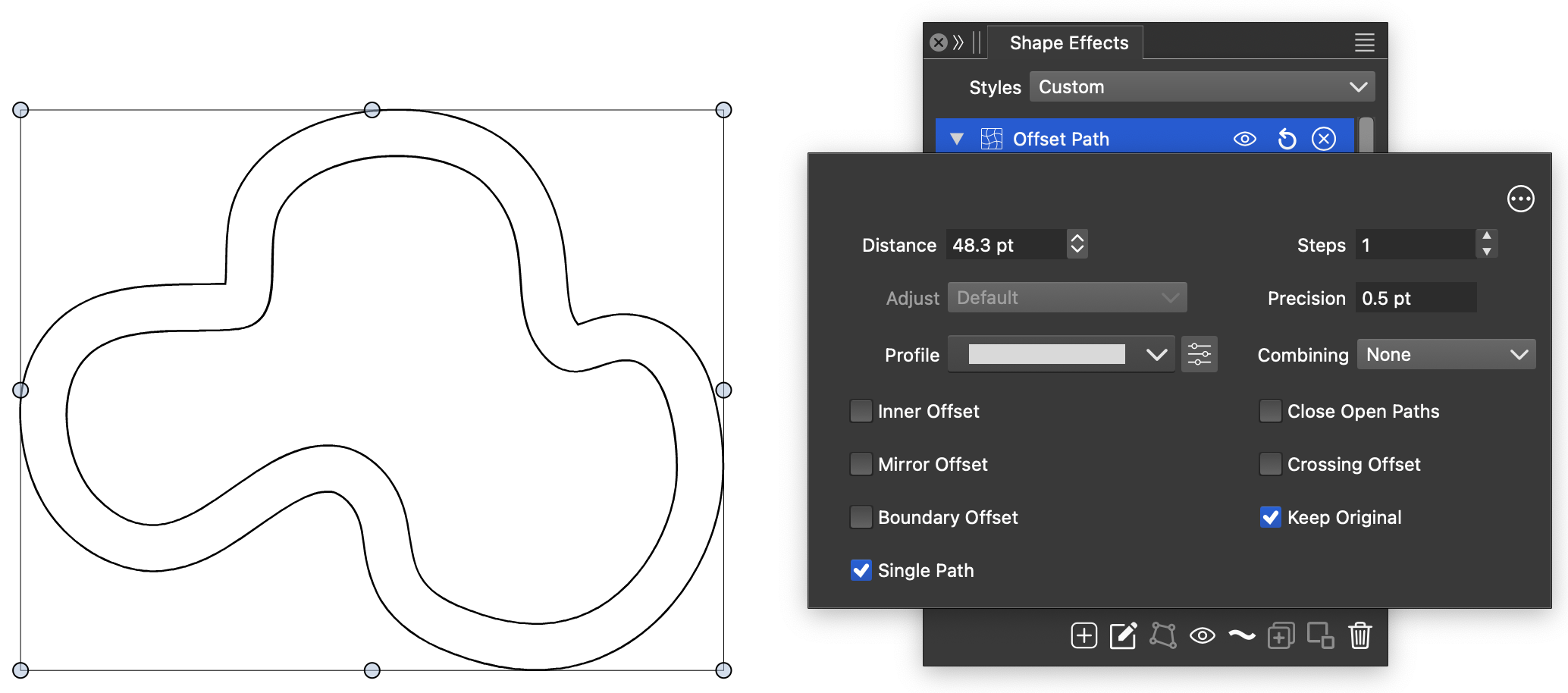Screen dimensions: 1568x693
Task: Click the edit effect pencil icon
Action: (x=1123, y=635)
